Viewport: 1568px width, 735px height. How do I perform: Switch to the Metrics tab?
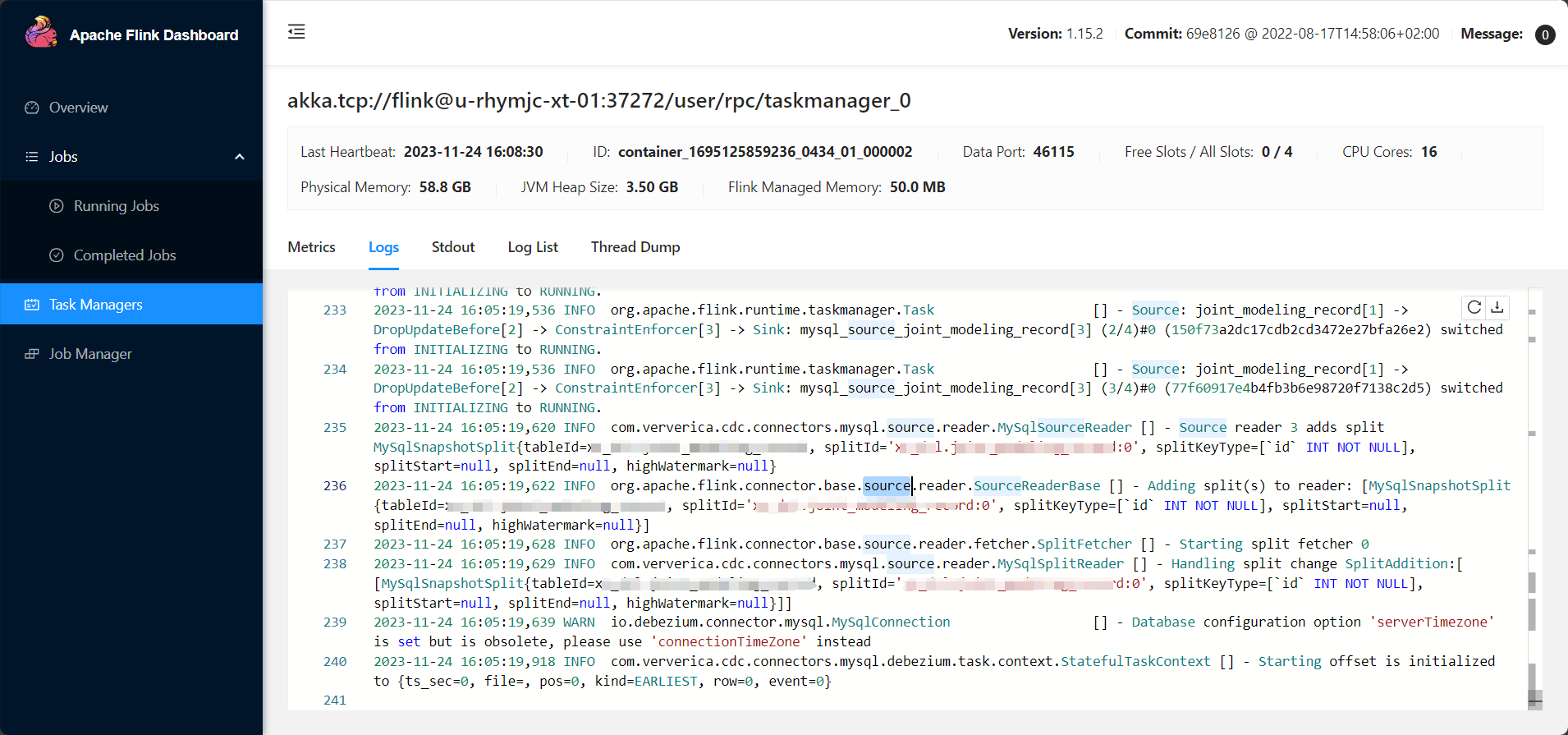pyautogui.click(x=311, y=247)
